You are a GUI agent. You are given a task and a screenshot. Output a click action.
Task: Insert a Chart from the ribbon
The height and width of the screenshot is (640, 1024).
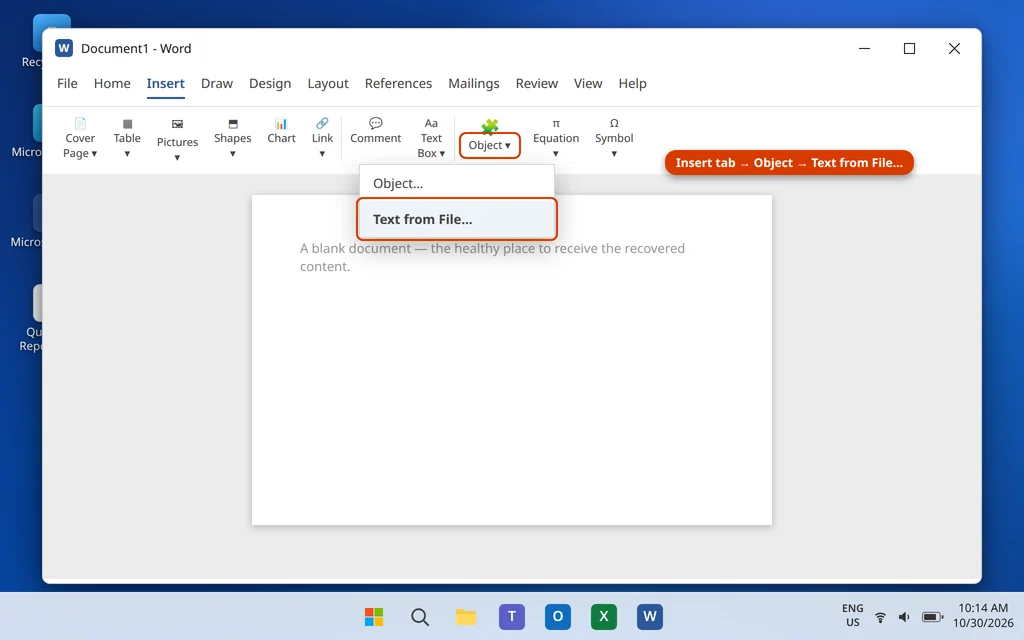coord(281,123)
